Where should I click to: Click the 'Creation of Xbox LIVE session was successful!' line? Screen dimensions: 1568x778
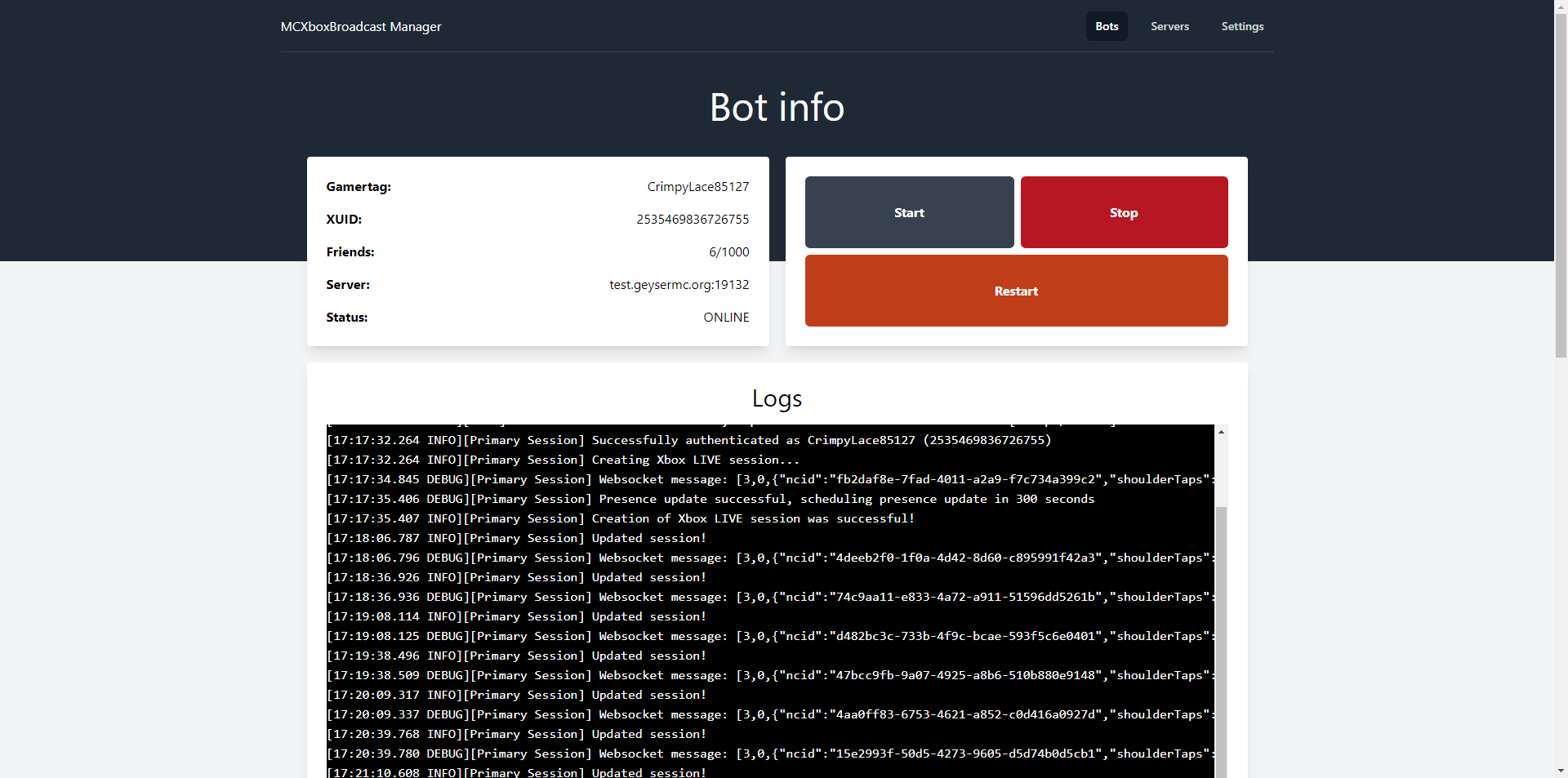coord(621,518)
